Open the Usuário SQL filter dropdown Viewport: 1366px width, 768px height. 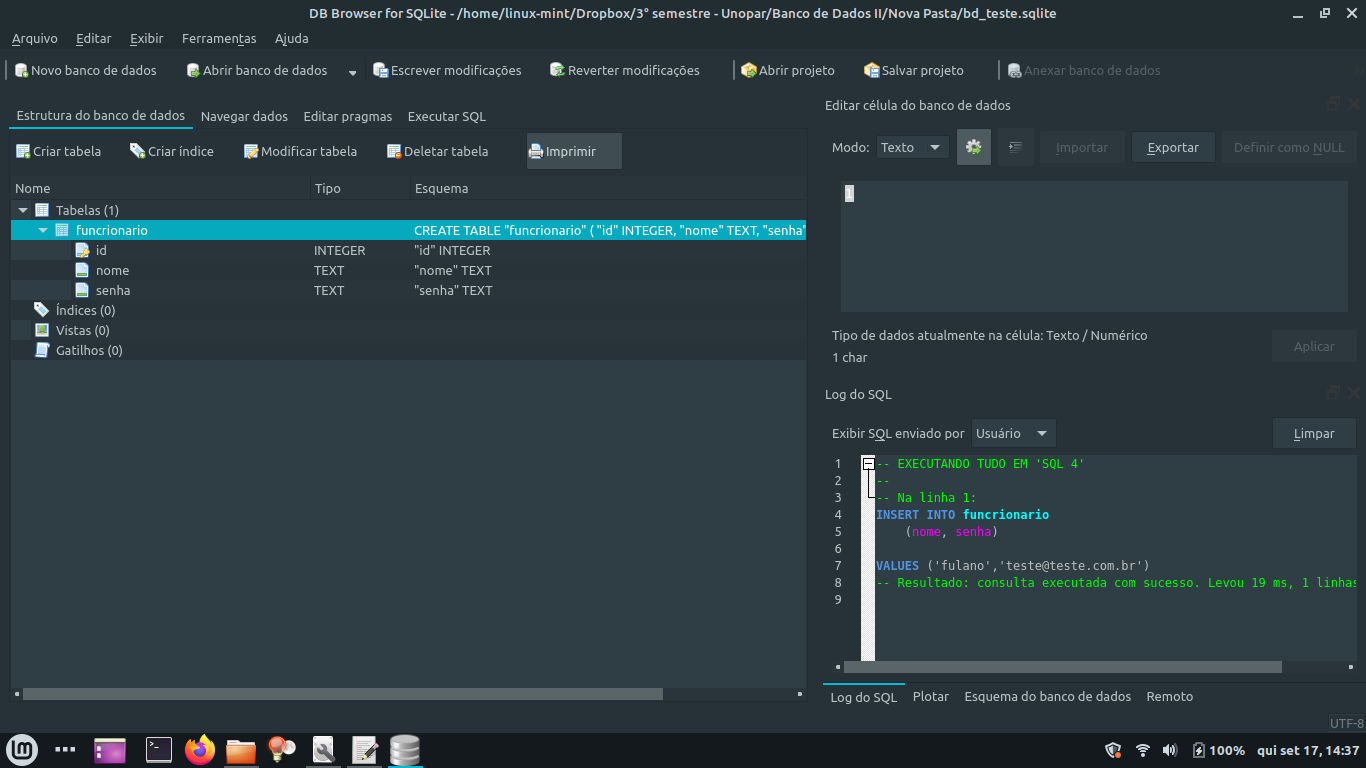pyautogui.click(x=1013, y=433)
